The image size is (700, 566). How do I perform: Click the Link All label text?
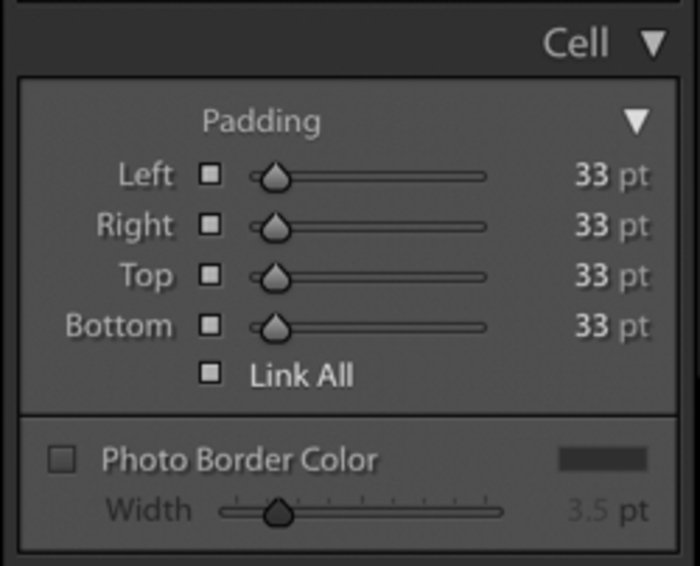coord(301,376)
